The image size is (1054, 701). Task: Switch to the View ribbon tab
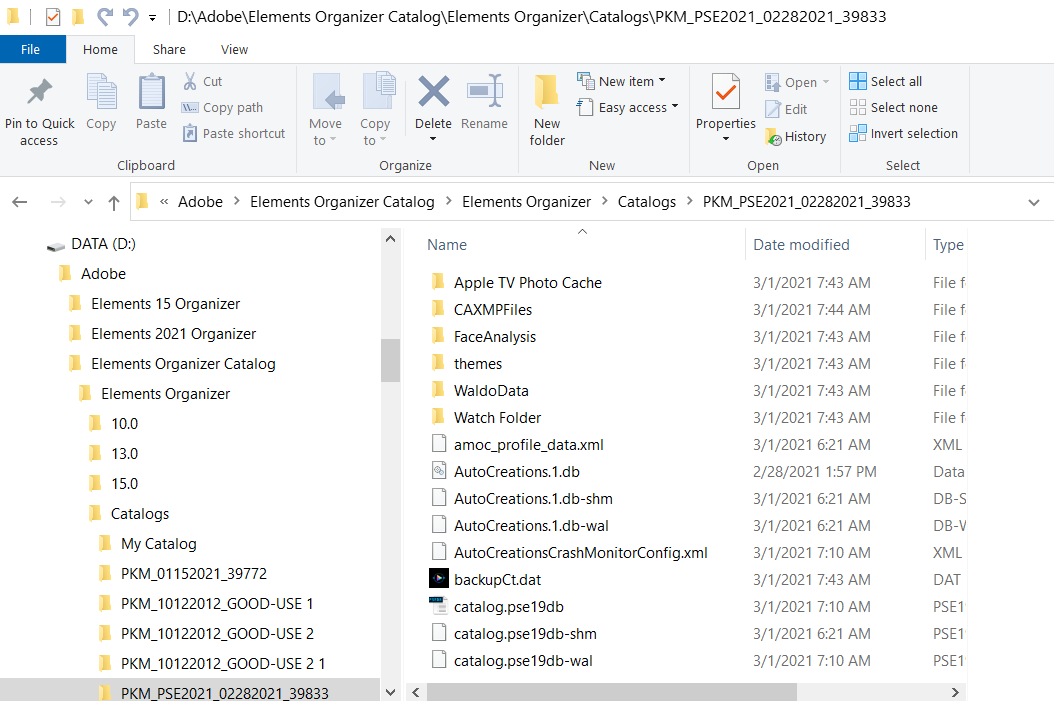coord(234,49)
